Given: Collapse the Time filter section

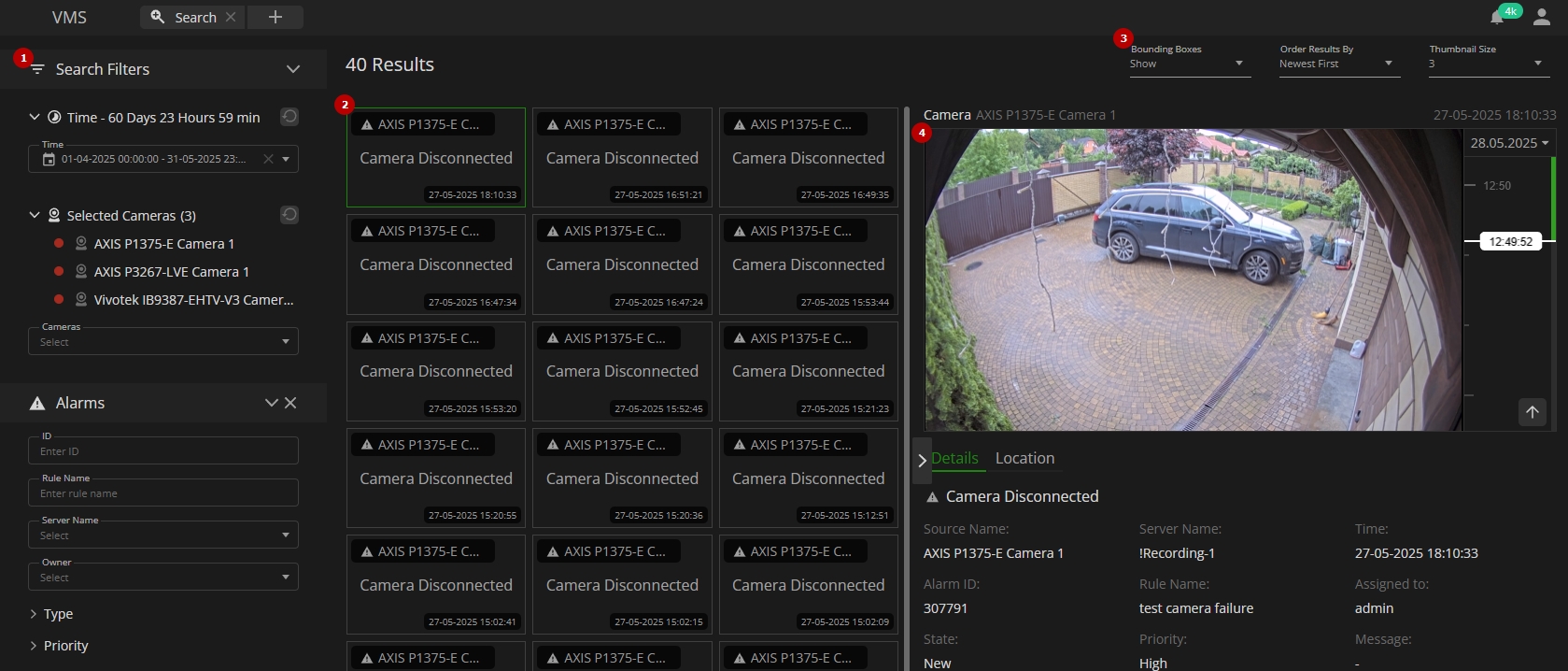Looking at the screenshot, I should (35, 117).
